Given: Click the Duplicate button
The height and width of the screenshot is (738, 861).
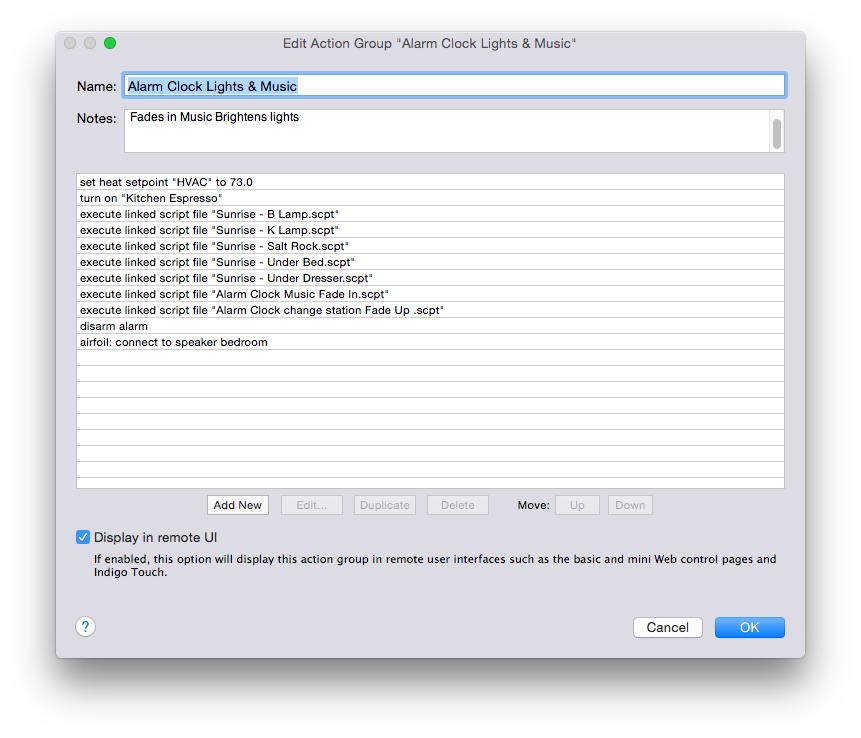Looking at the screenshot, I should coord(385,505).
